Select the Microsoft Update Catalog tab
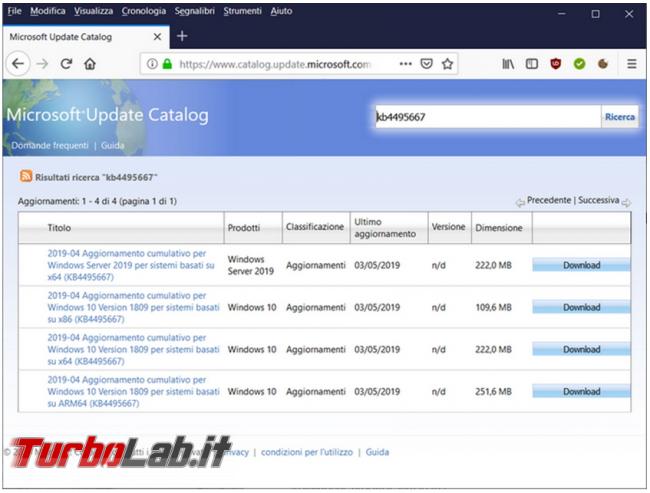The height and width of the screenshot is (493, 650). click(86, 37)
